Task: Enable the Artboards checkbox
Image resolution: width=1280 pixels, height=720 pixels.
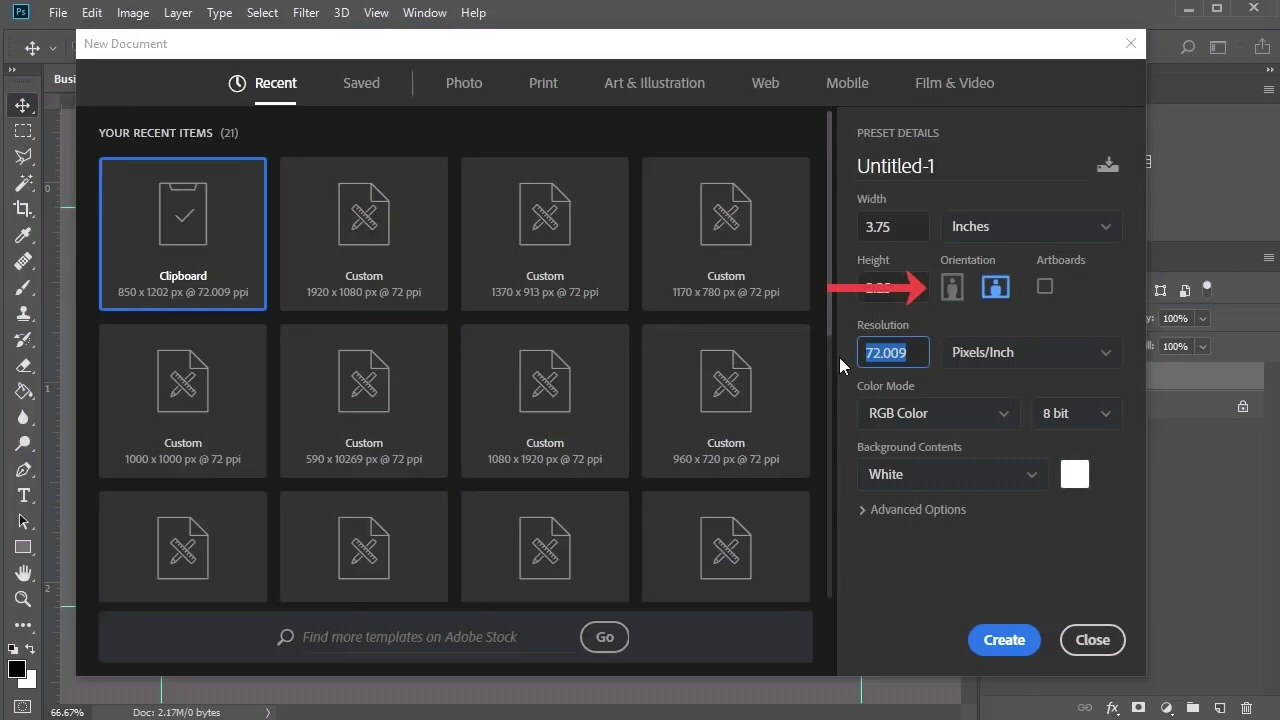Action: point(1045,287)
